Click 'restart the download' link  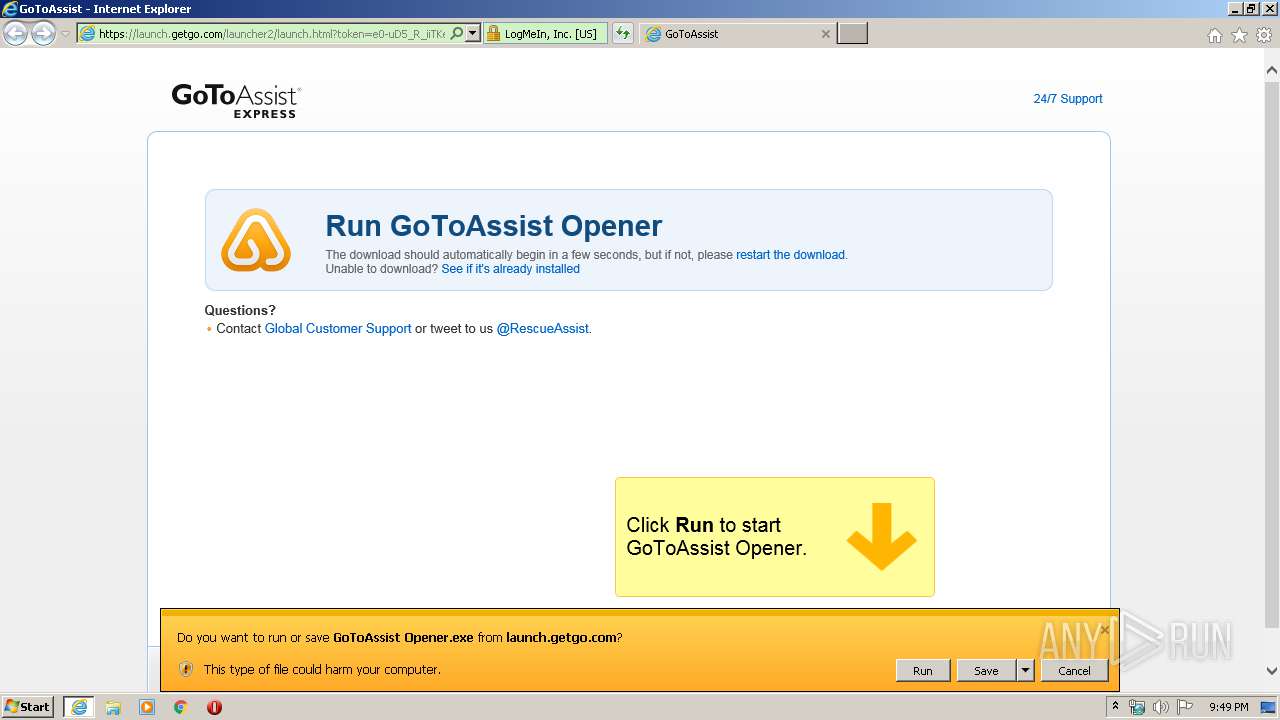pos(790,255)
